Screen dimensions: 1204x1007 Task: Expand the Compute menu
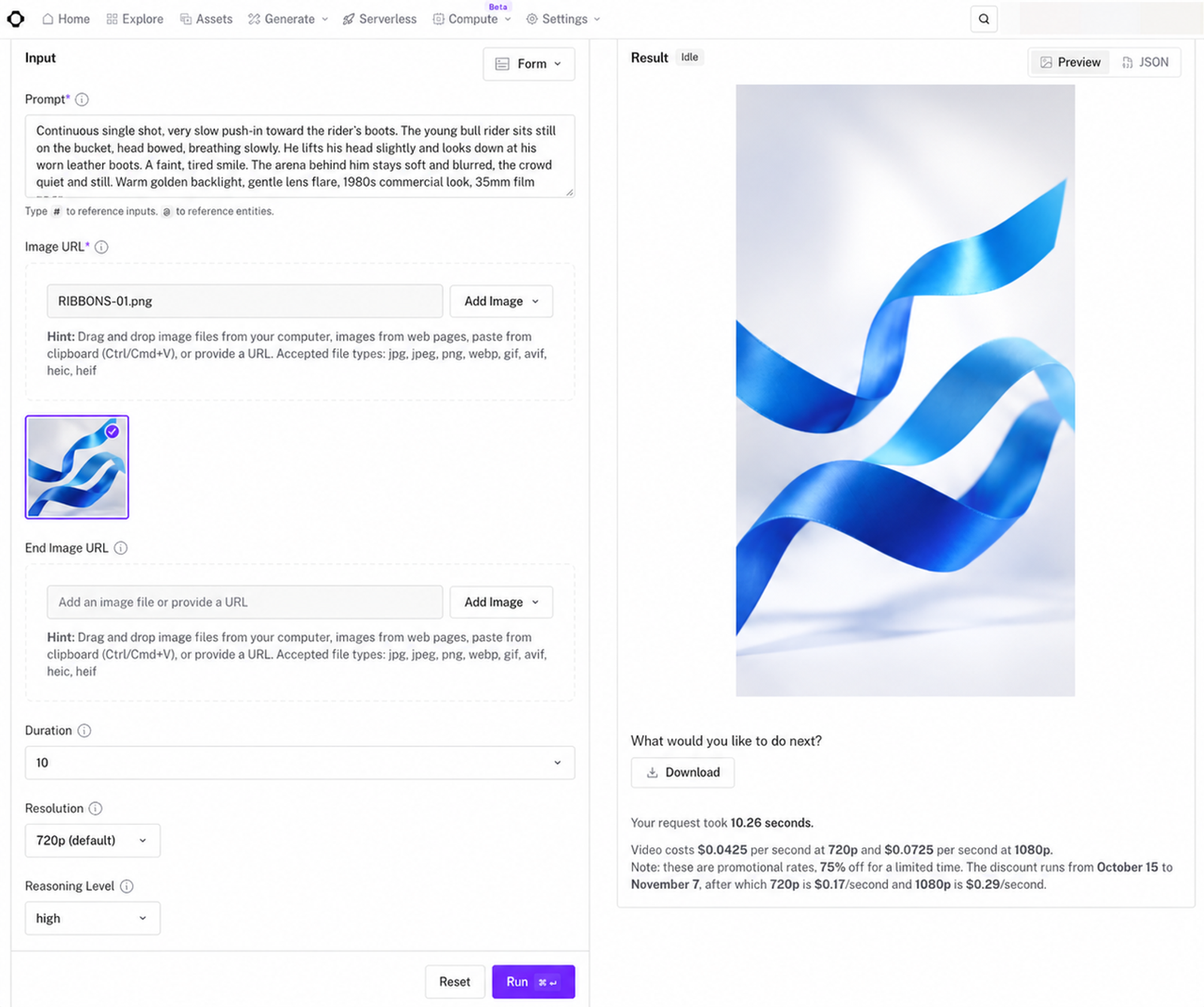[472, 19]
